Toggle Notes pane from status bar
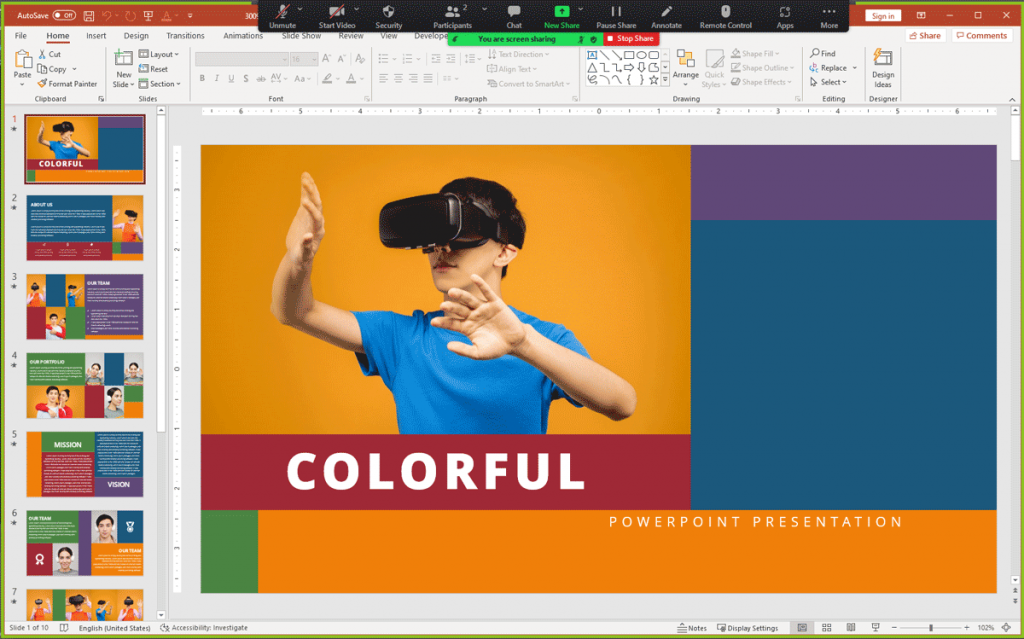 [693, 627]
